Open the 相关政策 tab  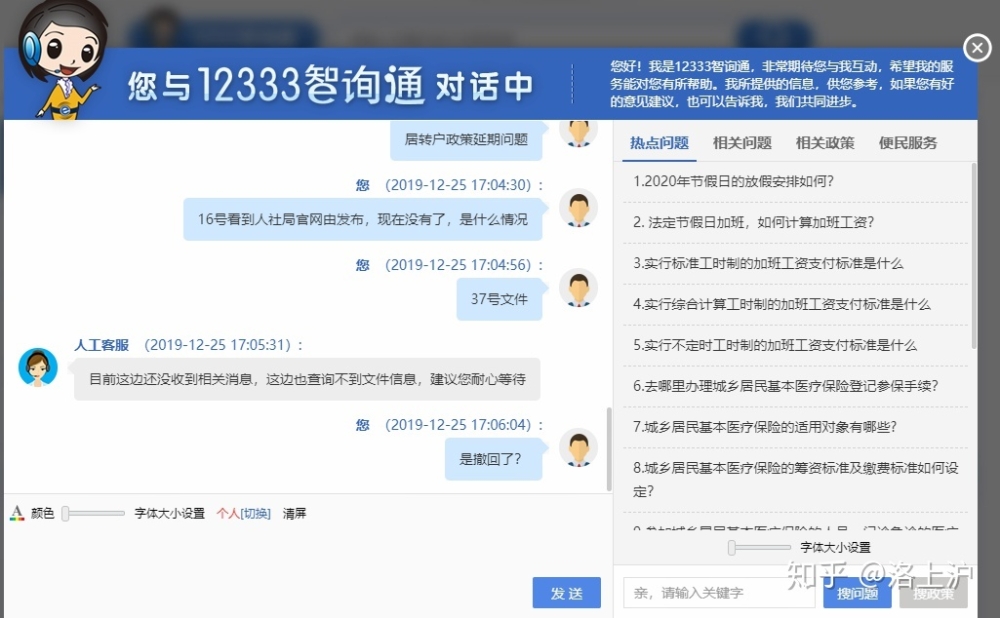(x=825, y=143)
